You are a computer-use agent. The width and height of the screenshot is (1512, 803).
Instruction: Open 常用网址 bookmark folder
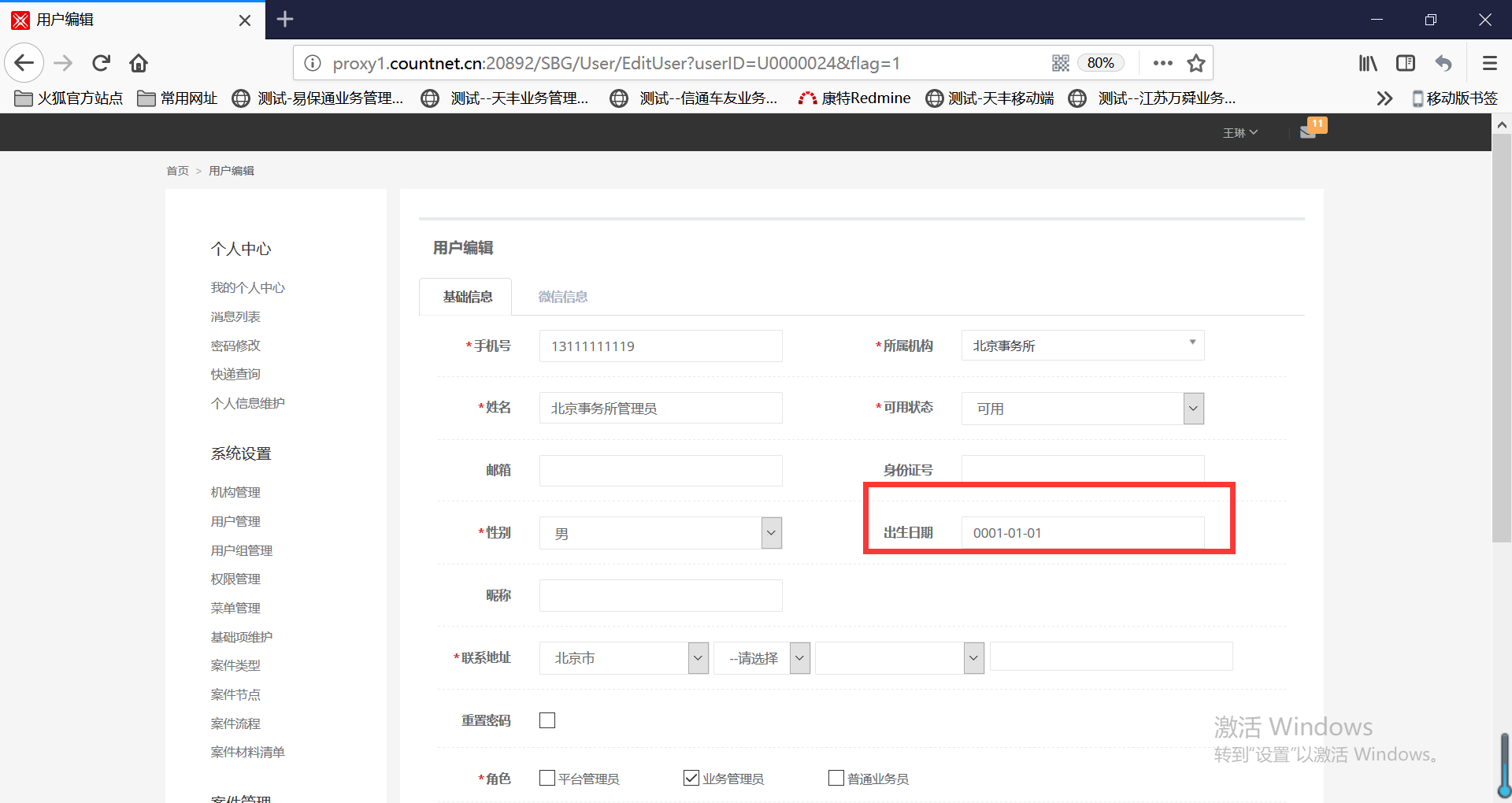pyautogui.click(x=177, y=98)
